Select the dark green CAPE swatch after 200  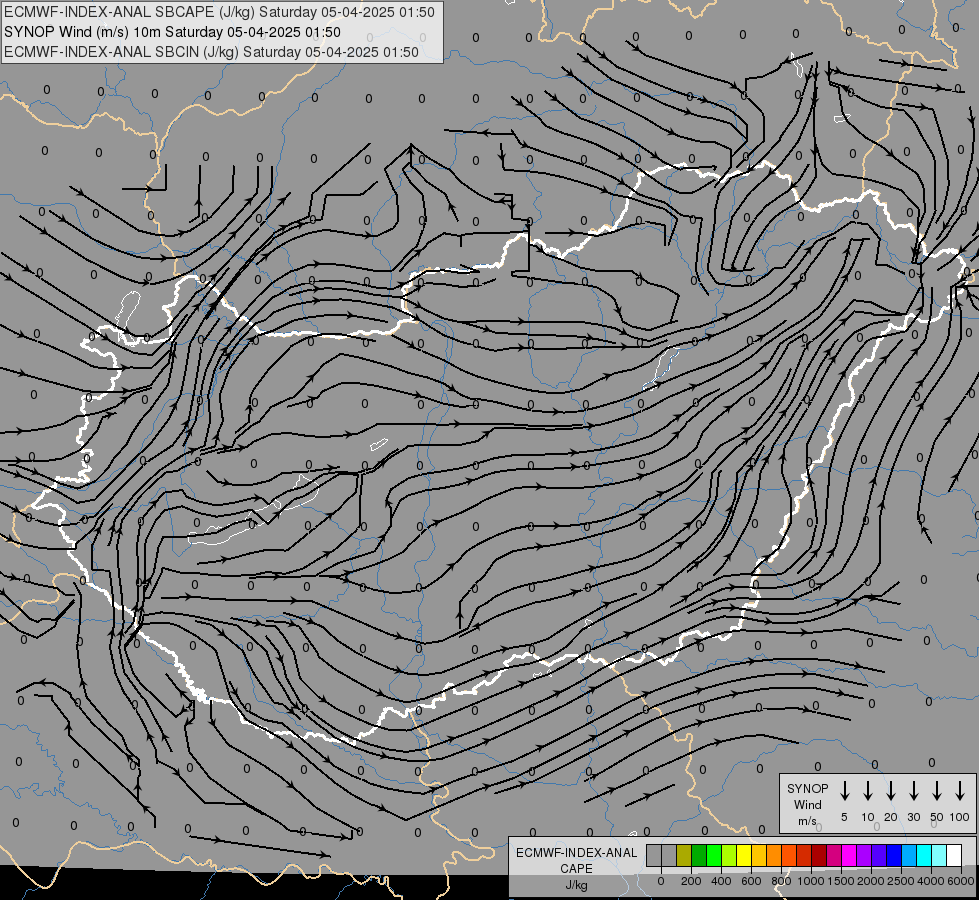click(699, 855)
